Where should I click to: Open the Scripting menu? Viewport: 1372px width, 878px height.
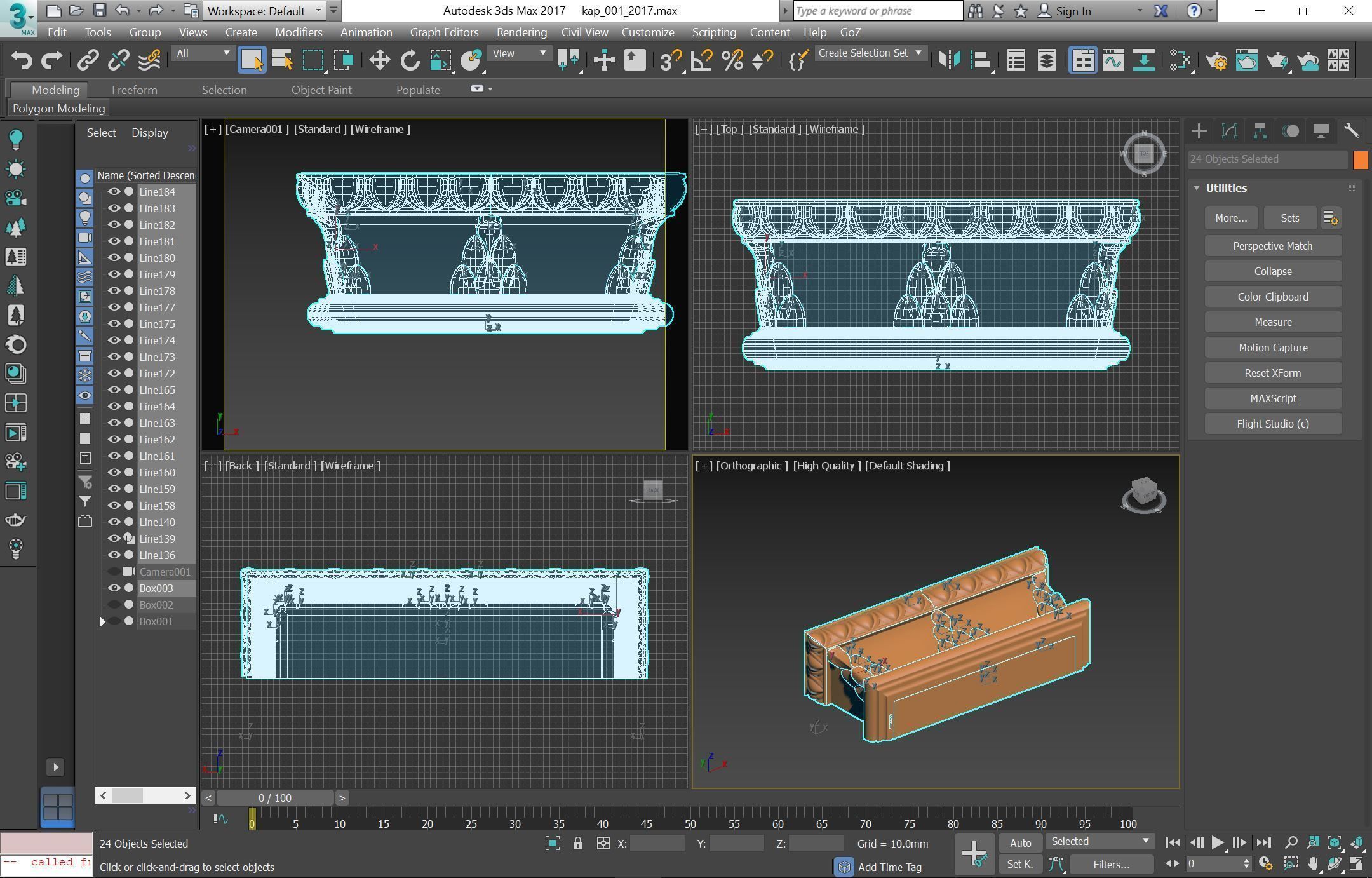(714, 32)
